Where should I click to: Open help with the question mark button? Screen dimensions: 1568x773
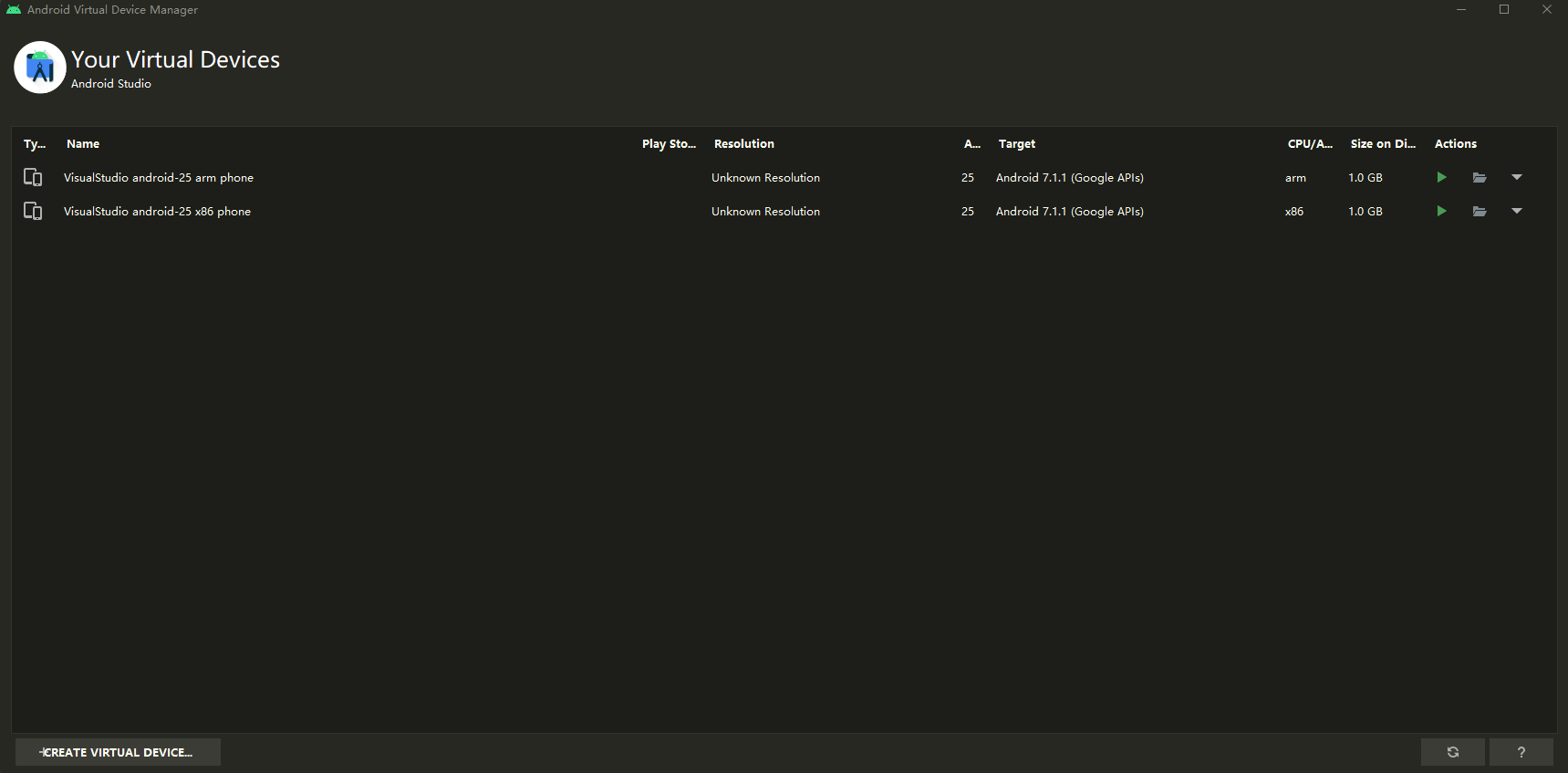pyautogui.click(x=1521, y=752)
